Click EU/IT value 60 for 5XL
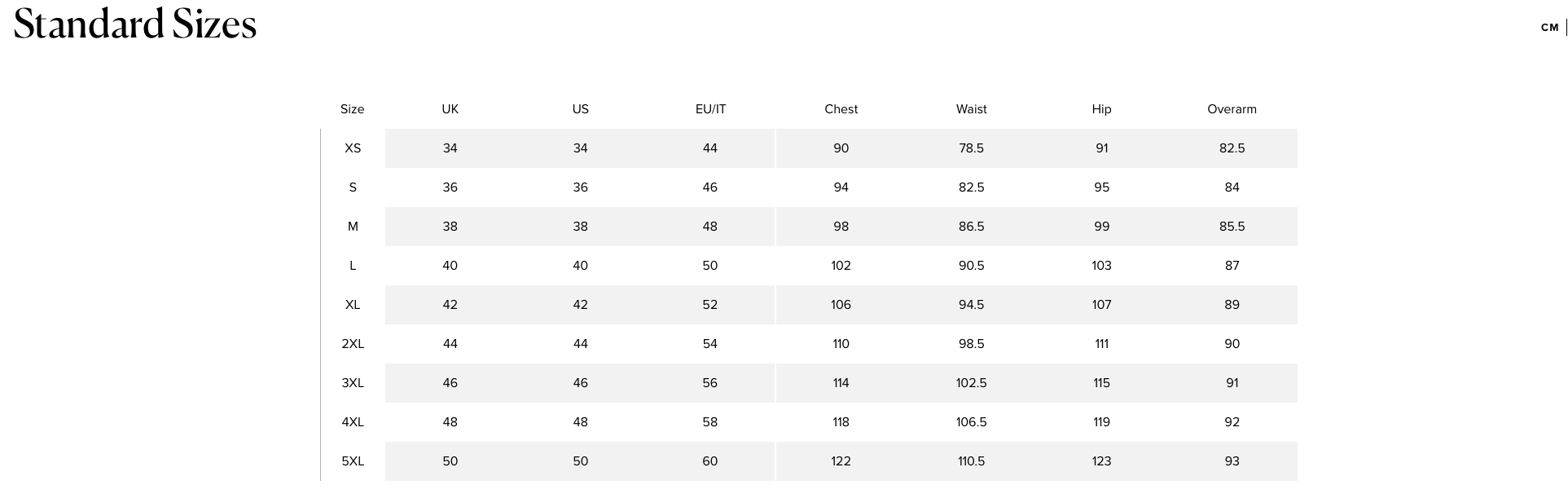This screenshot has height=498, width=1568. click(x=710, y=461)
